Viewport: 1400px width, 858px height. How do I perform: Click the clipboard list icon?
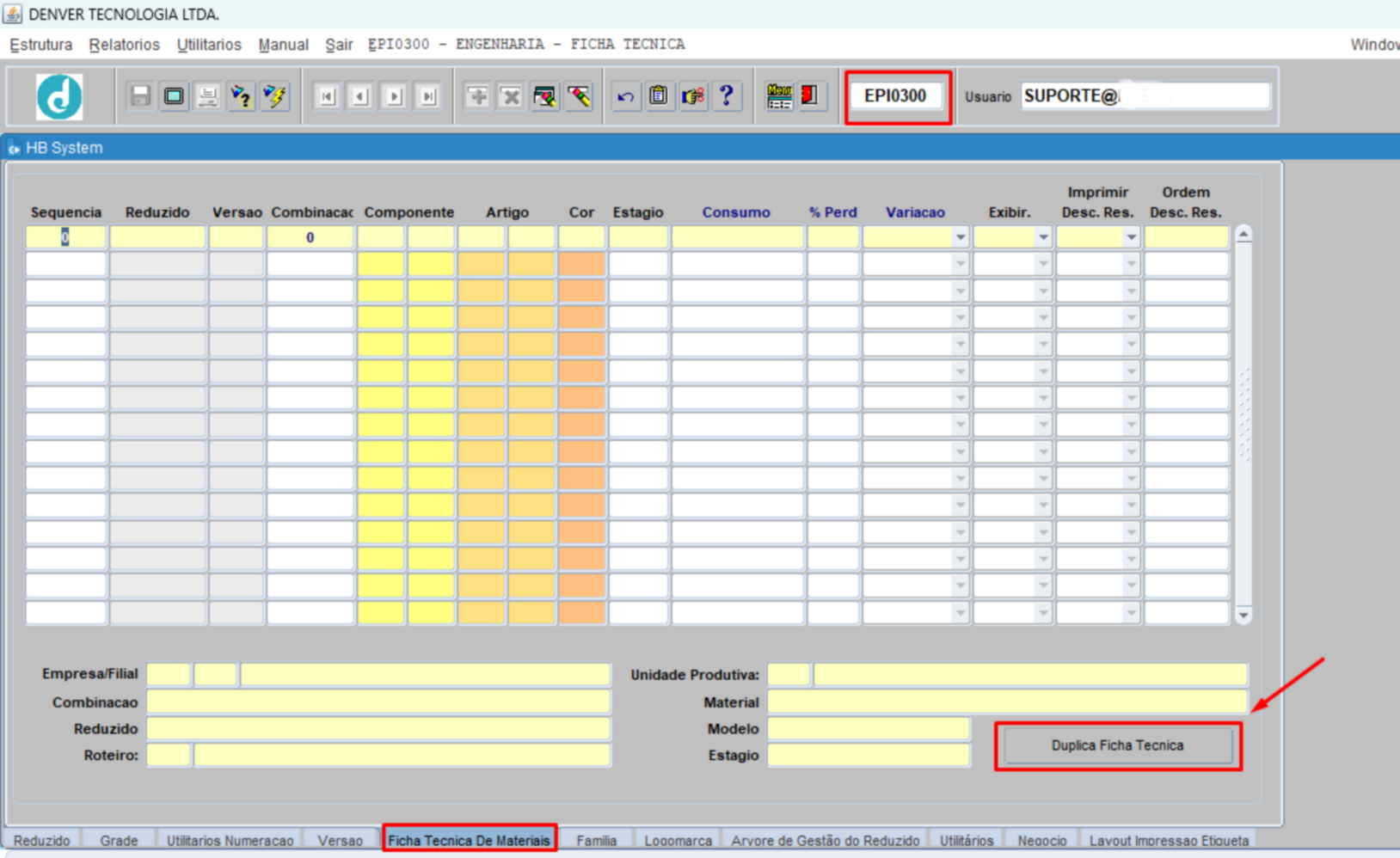coord(659,96)
